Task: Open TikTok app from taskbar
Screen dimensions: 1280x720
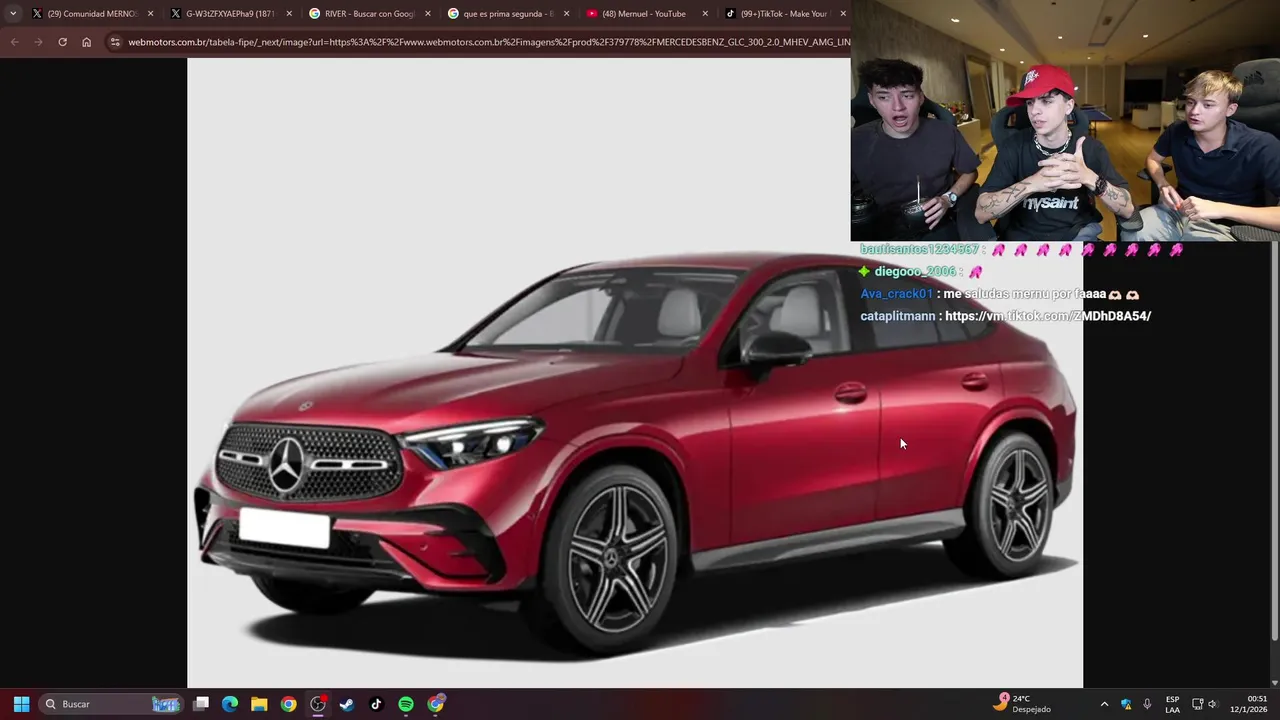Action: click(x=376, y=704)
